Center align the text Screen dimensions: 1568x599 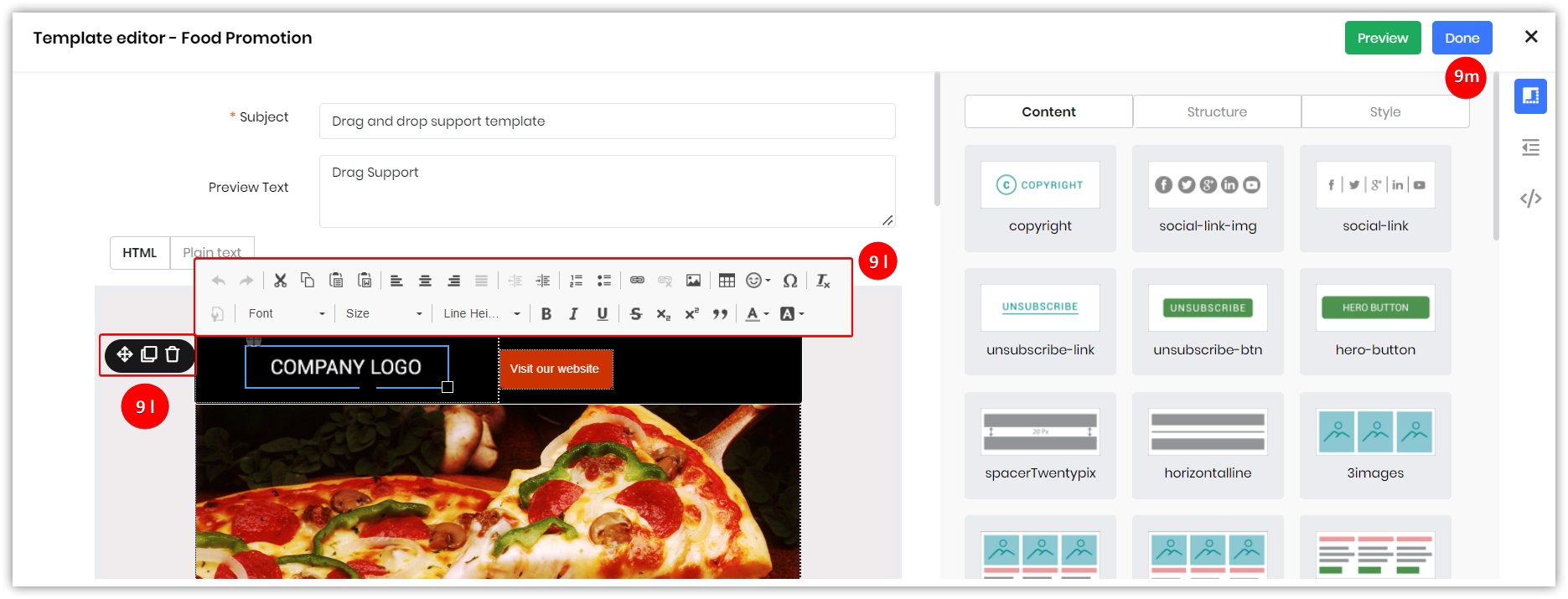[425, 281]
